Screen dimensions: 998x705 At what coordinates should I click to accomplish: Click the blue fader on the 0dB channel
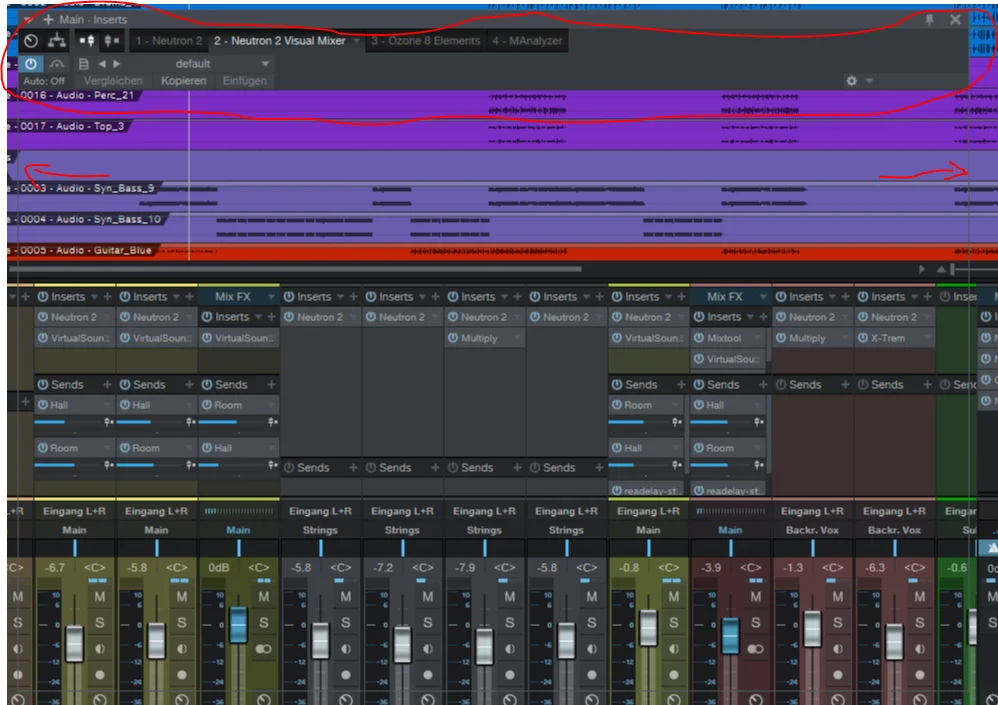[239, 624]
